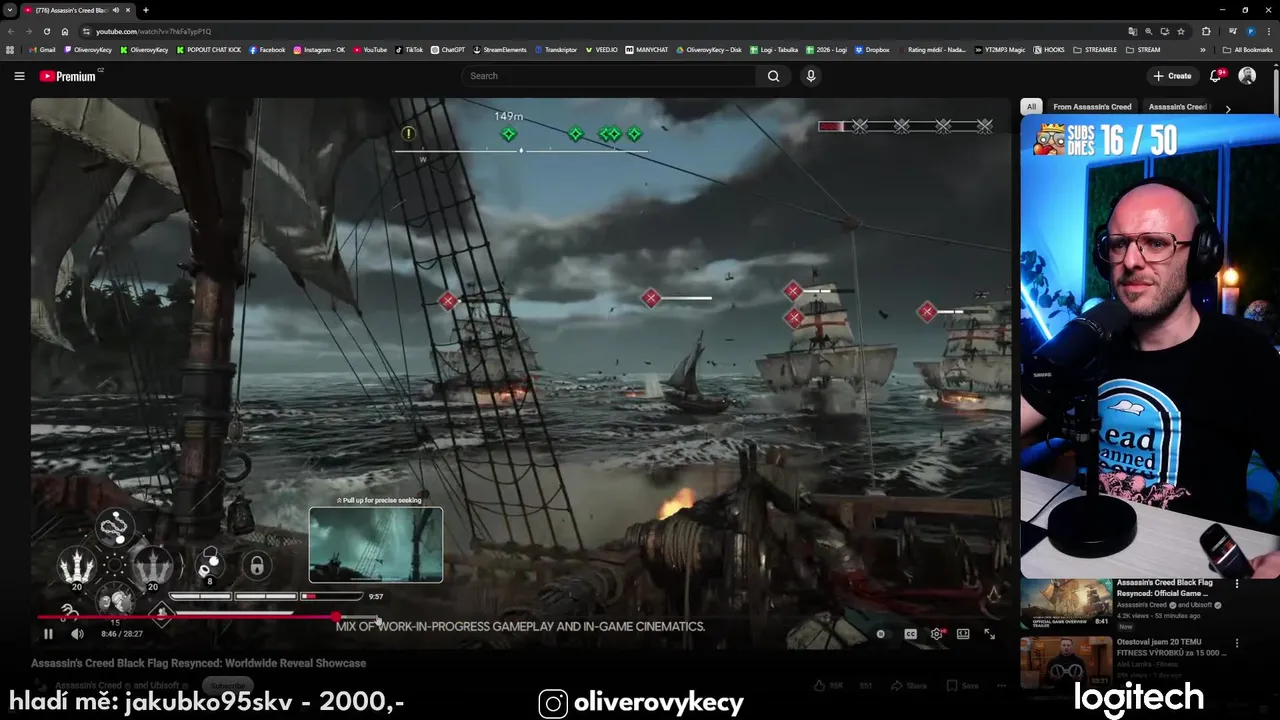Open the account avatar menu

[x=1247, y=76]
